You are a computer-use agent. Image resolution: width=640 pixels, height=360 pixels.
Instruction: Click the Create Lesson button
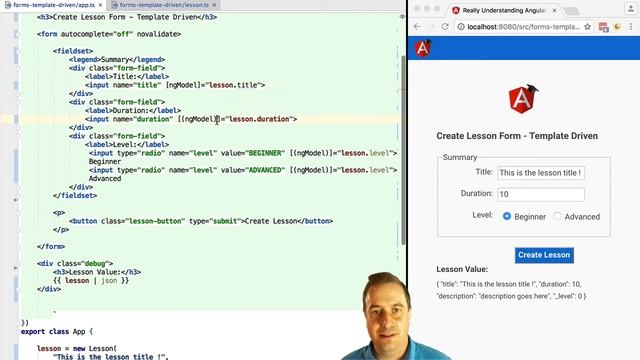coord(544,255)
